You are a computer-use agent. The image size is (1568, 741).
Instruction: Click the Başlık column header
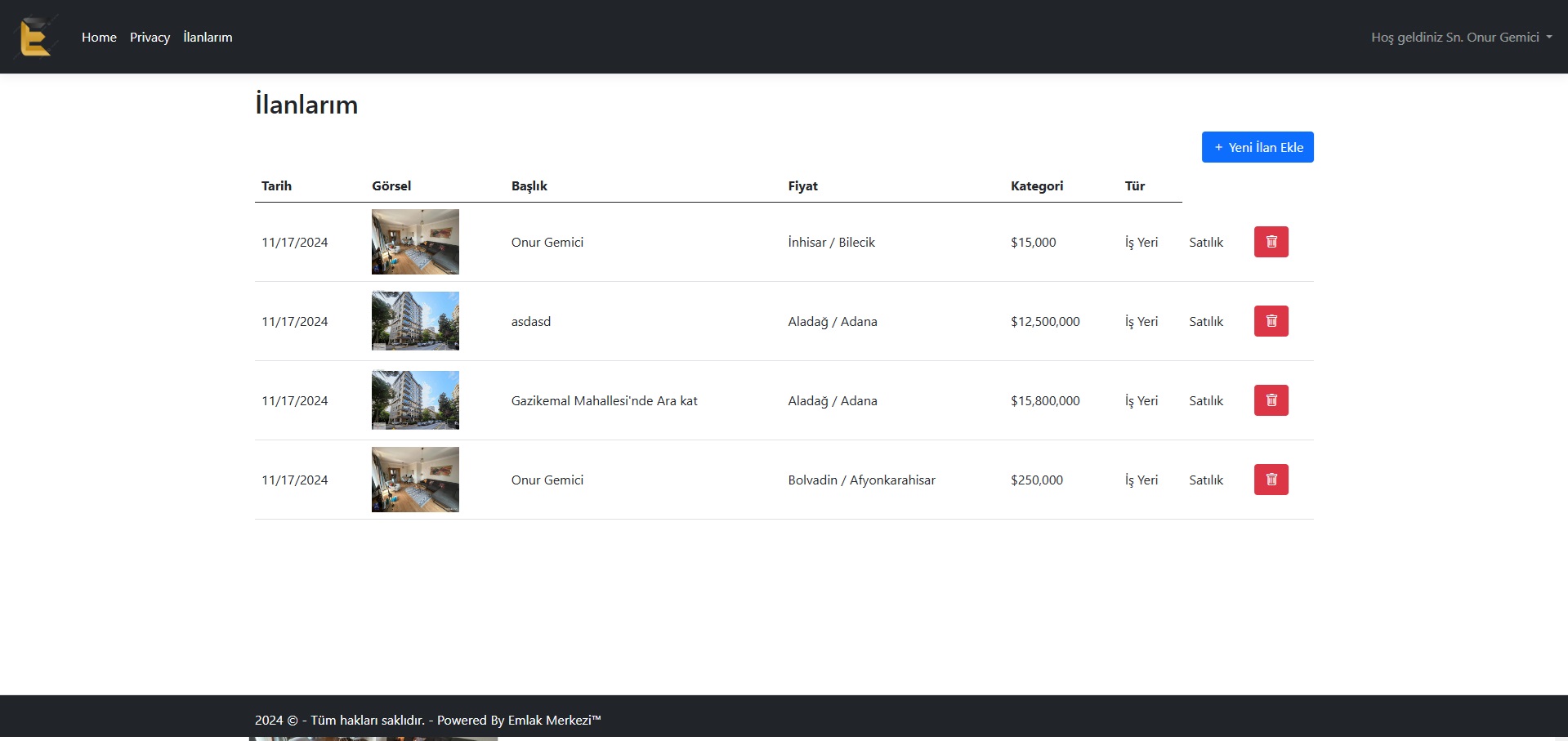[x=529, y=185]
